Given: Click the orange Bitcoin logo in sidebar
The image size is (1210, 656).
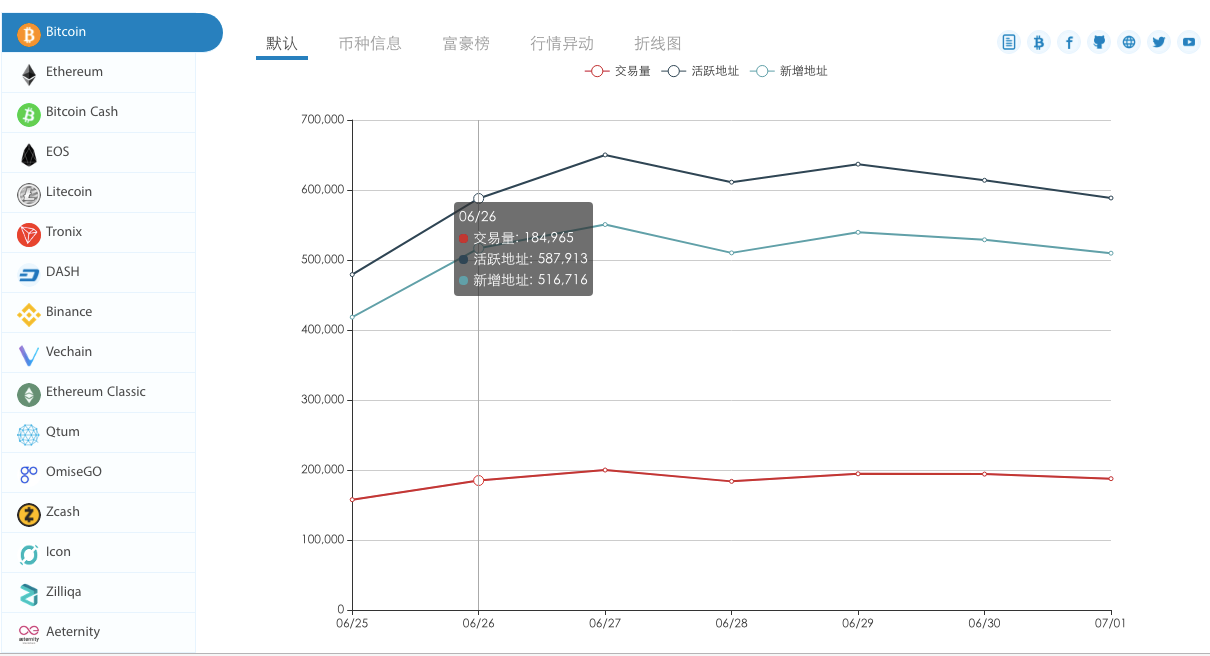Looking at the screenshot, I should tap(29, 35).
